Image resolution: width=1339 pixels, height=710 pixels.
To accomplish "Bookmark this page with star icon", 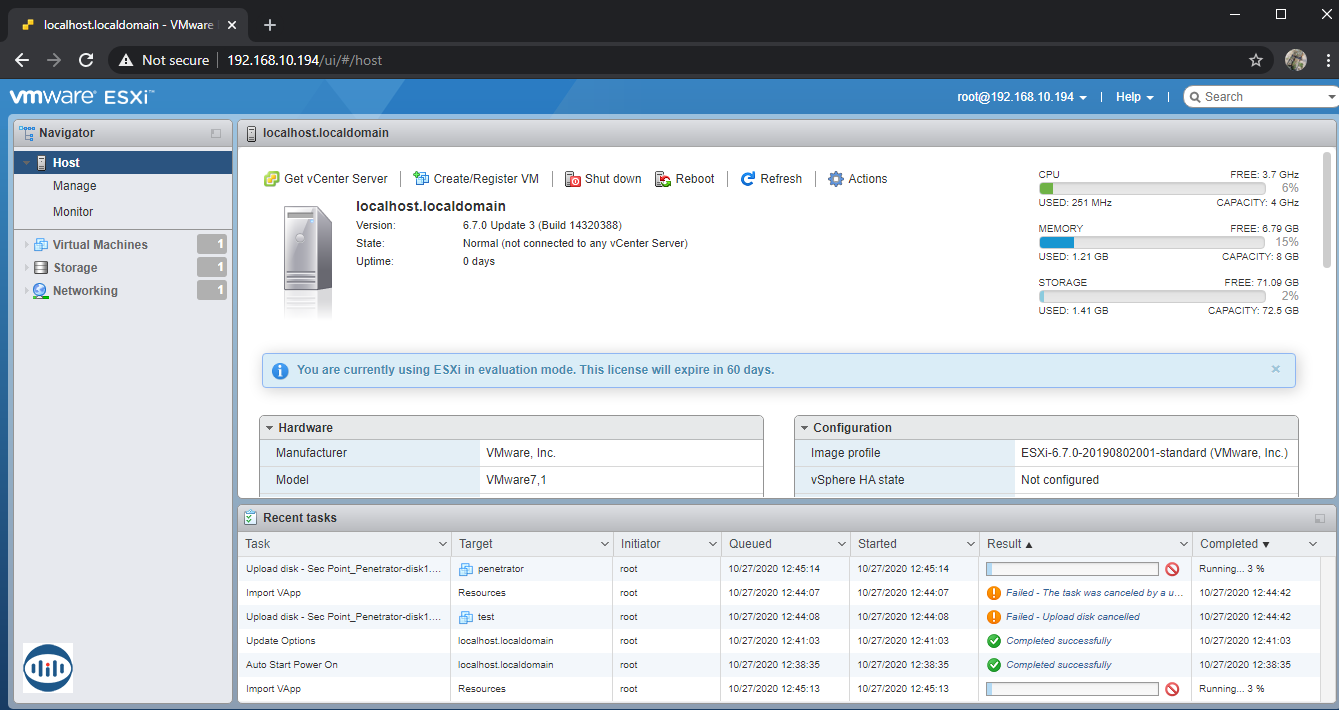I will click(x=1256, y=60).
